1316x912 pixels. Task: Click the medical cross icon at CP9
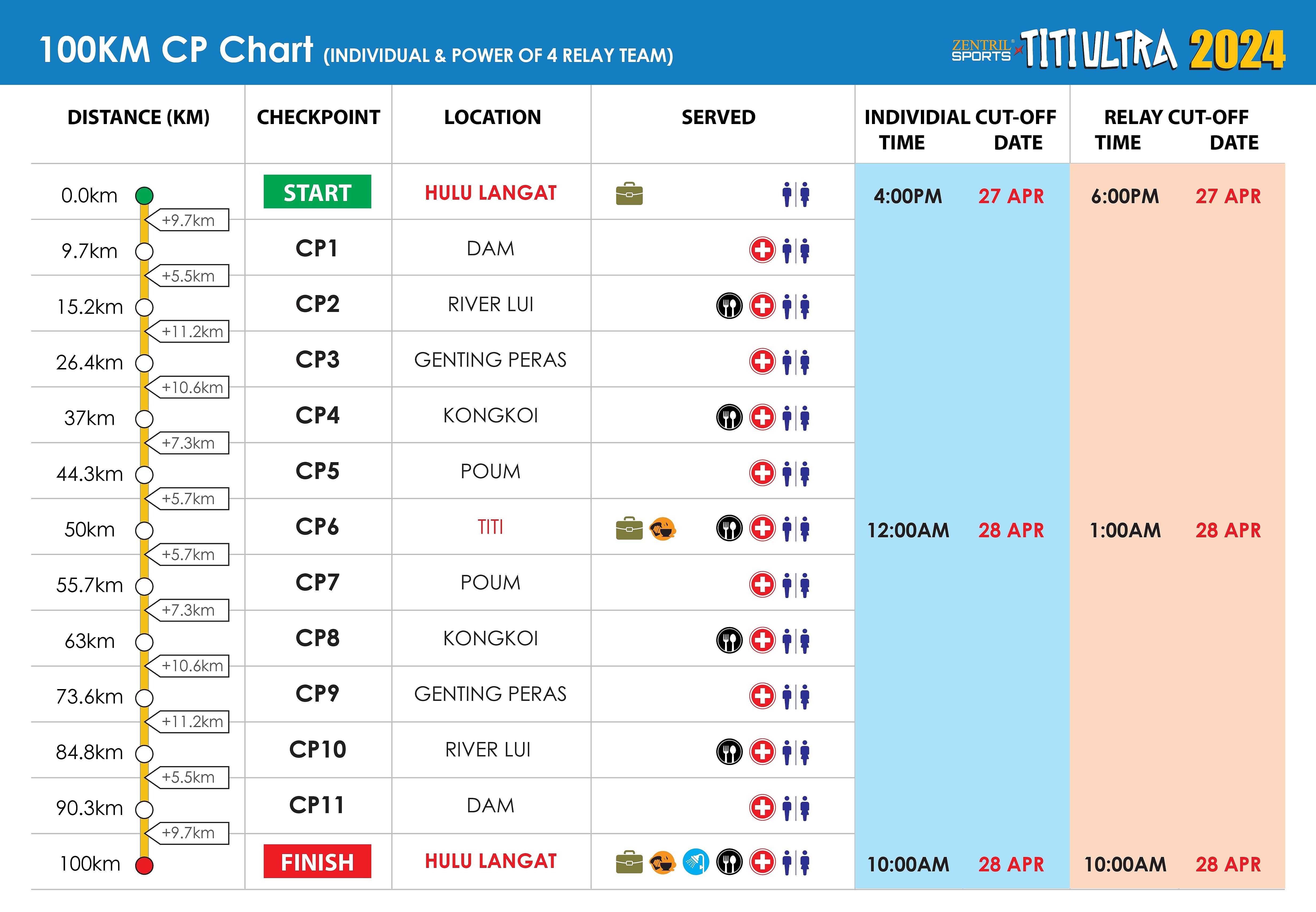pos(762,696)
